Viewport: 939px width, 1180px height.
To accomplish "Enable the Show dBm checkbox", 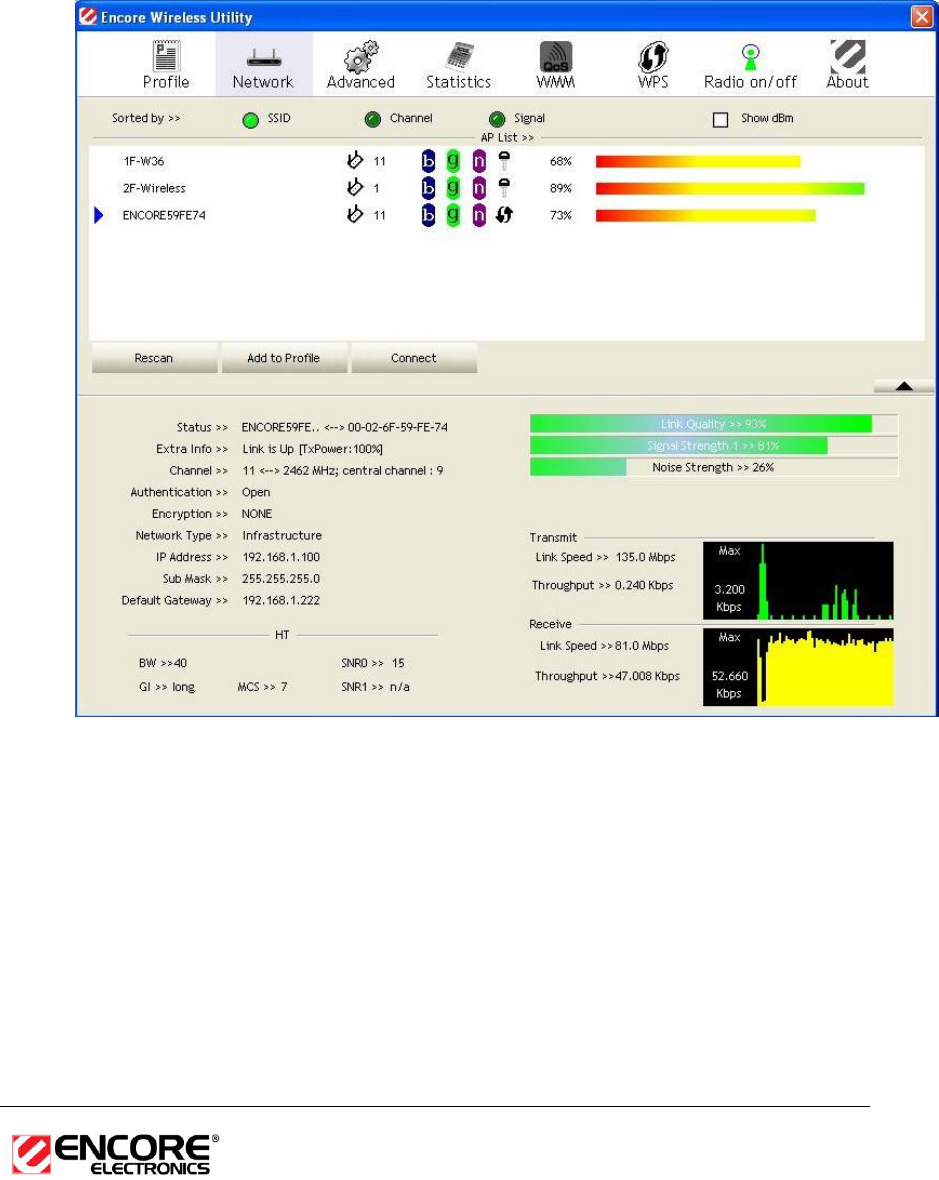I will (720, 120).
